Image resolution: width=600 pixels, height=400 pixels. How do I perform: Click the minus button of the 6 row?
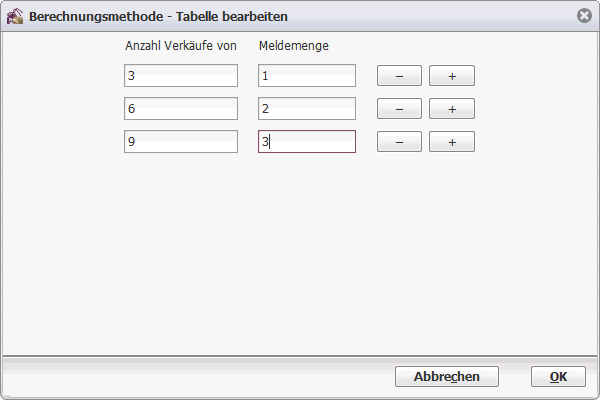(x=399, y=109)
